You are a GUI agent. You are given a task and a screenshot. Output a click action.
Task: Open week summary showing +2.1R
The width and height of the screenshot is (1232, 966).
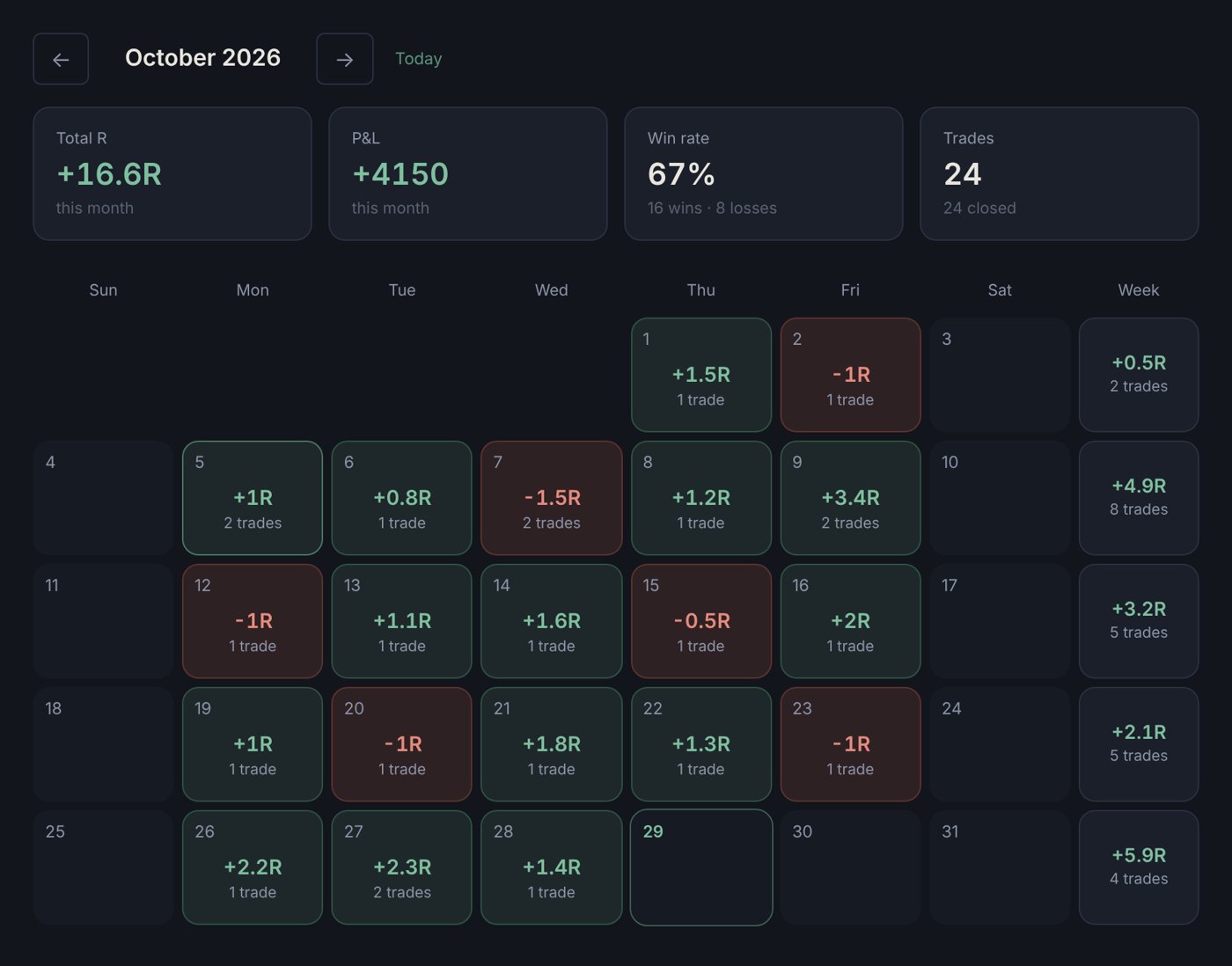tap(1139, 744)
